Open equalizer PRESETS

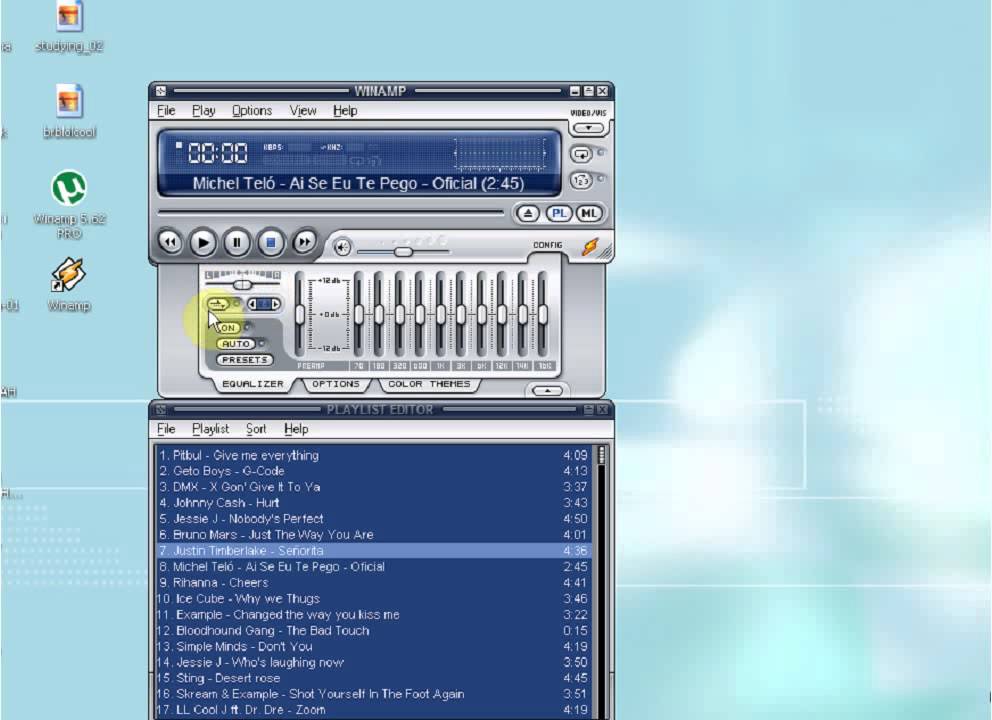click(x=244, y=359)
